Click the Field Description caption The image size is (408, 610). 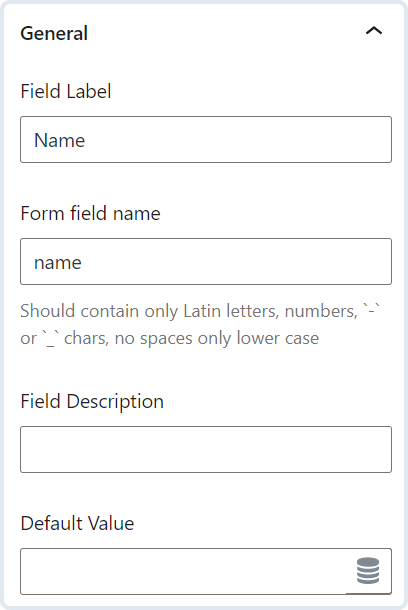pos(92,401)
